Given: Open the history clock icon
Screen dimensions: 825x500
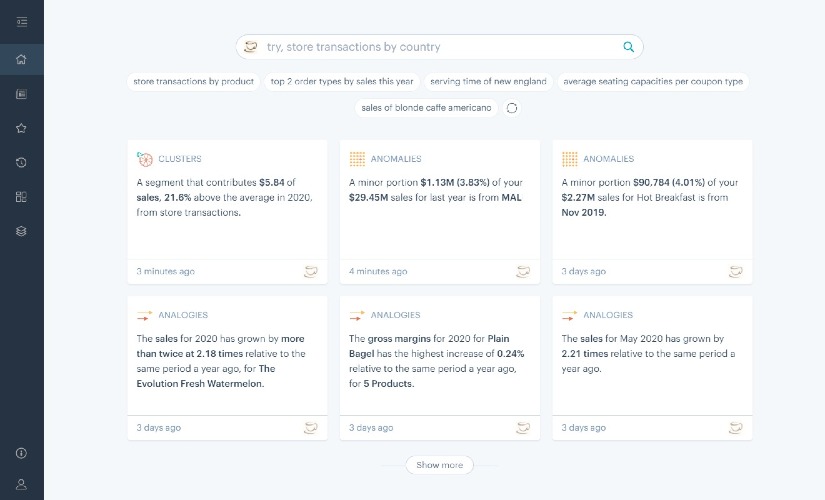Looking at the screenshot, I should [21, 162].
